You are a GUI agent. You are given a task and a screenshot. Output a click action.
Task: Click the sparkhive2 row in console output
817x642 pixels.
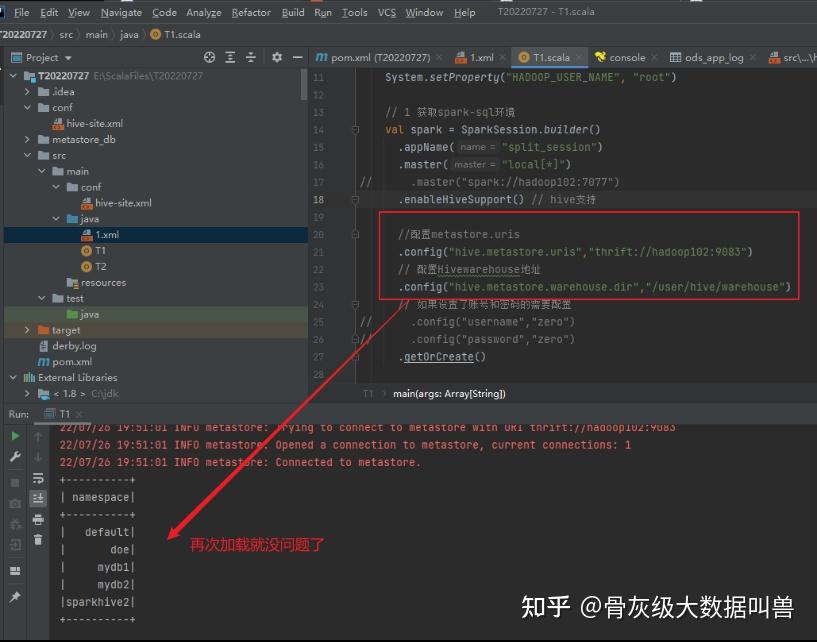pyautogui.click(x=97, y=602)
